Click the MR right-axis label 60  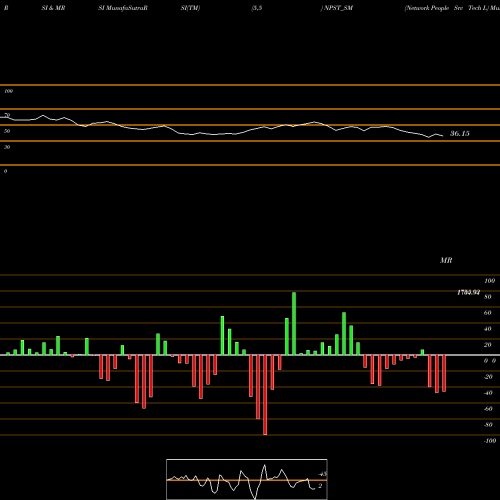[x=488, y=313]
